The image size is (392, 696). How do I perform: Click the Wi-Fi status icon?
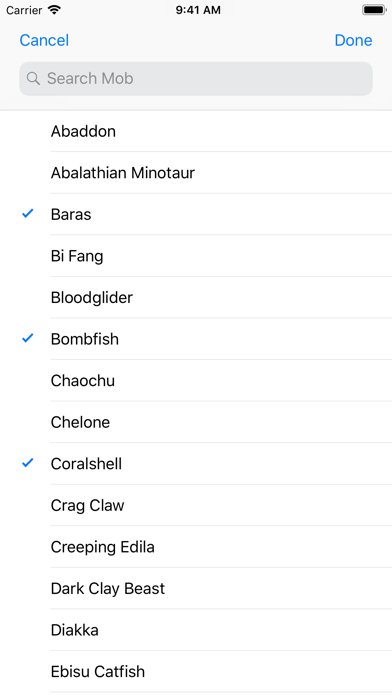coord(55,10)
